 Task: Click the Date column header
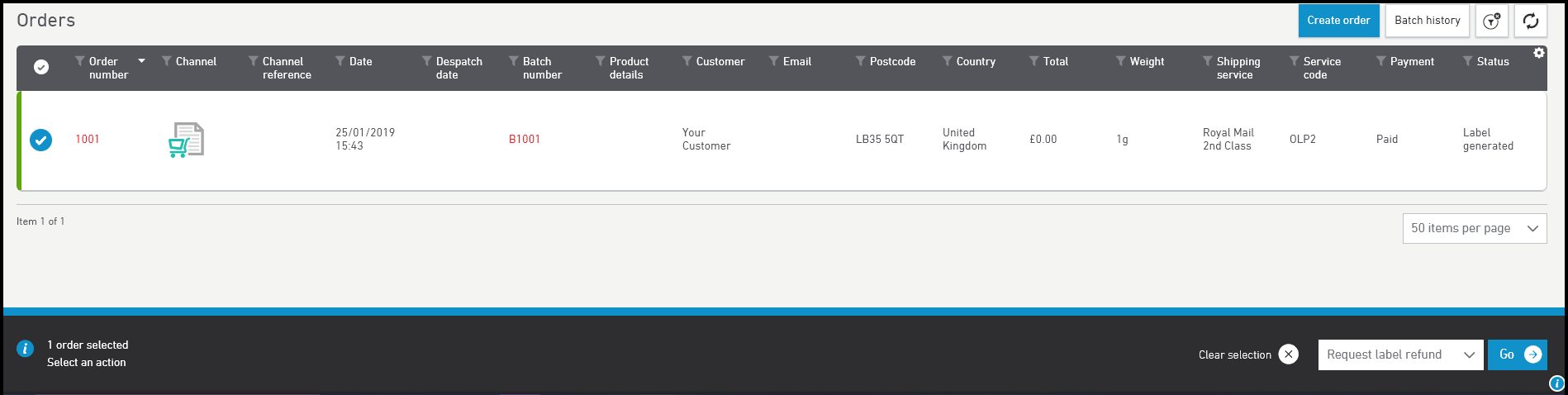tap(360, 62)
